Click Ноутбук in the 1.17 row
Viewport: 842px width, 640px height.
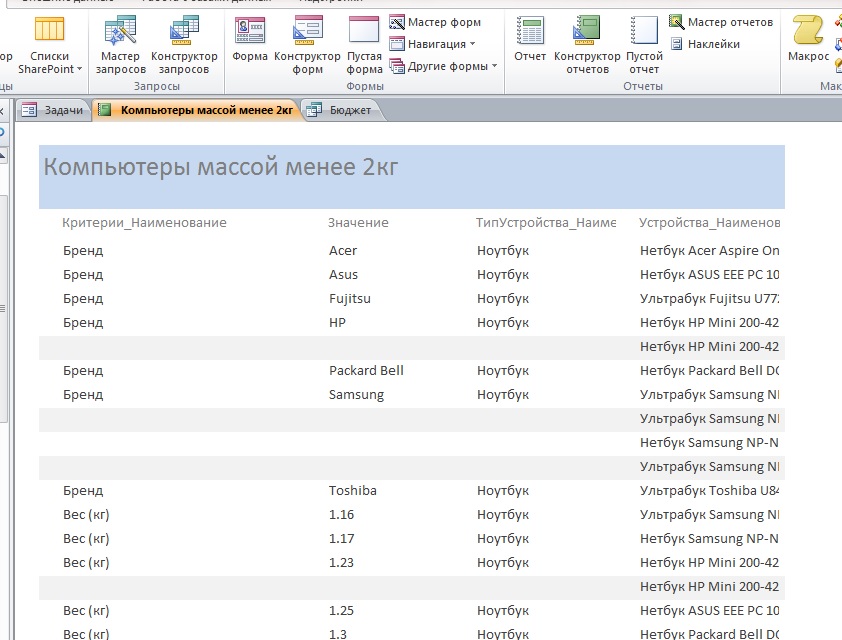(503, 539)
